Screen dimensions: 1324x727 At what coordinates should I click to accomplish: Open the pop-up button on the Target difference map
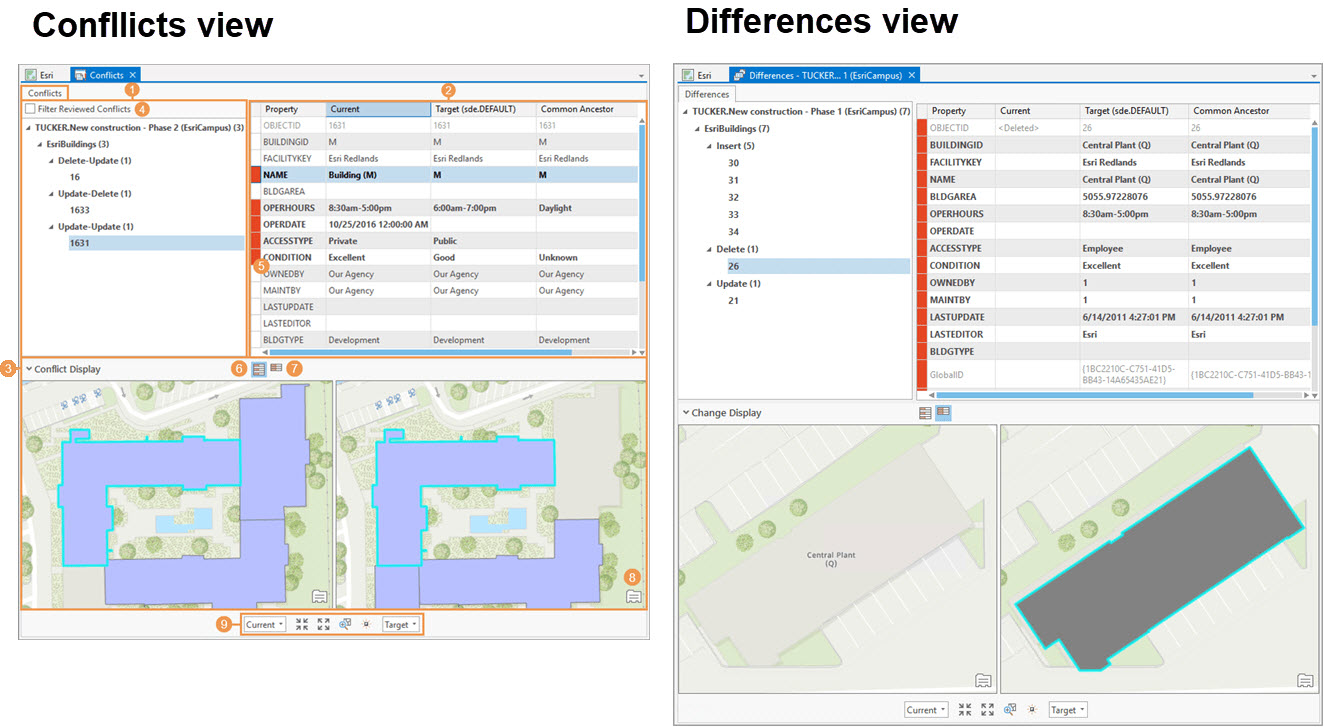(x=1307, y=680)
